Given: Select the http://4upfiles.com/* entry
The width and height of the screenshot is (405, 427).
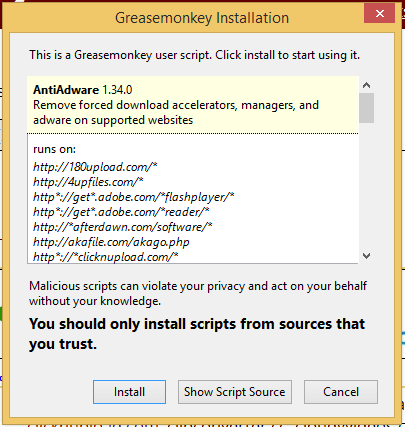Looking at the screenshot, I should pos(88,182).
